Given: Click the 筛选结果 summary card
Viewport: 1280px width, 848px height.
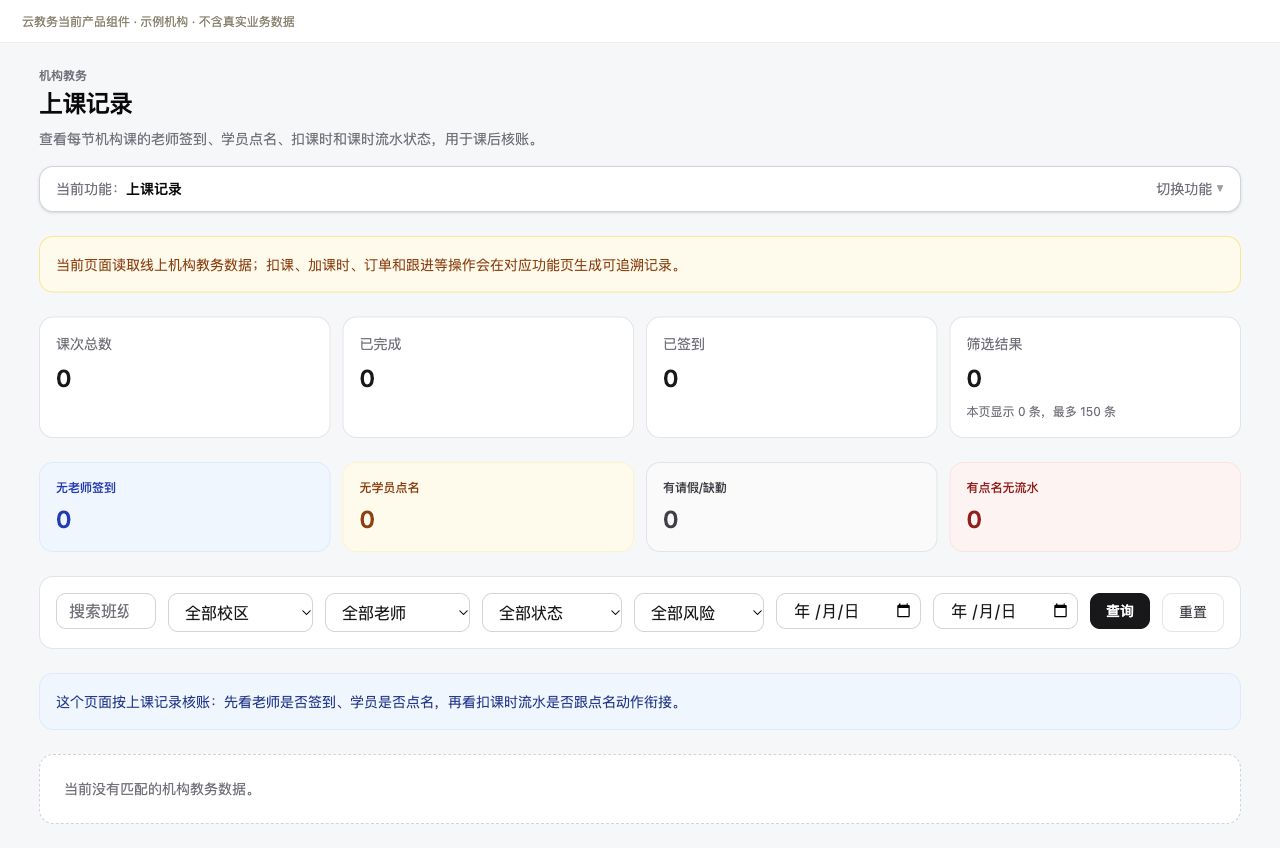Looking at the screenshot, I should (1095, 377).
